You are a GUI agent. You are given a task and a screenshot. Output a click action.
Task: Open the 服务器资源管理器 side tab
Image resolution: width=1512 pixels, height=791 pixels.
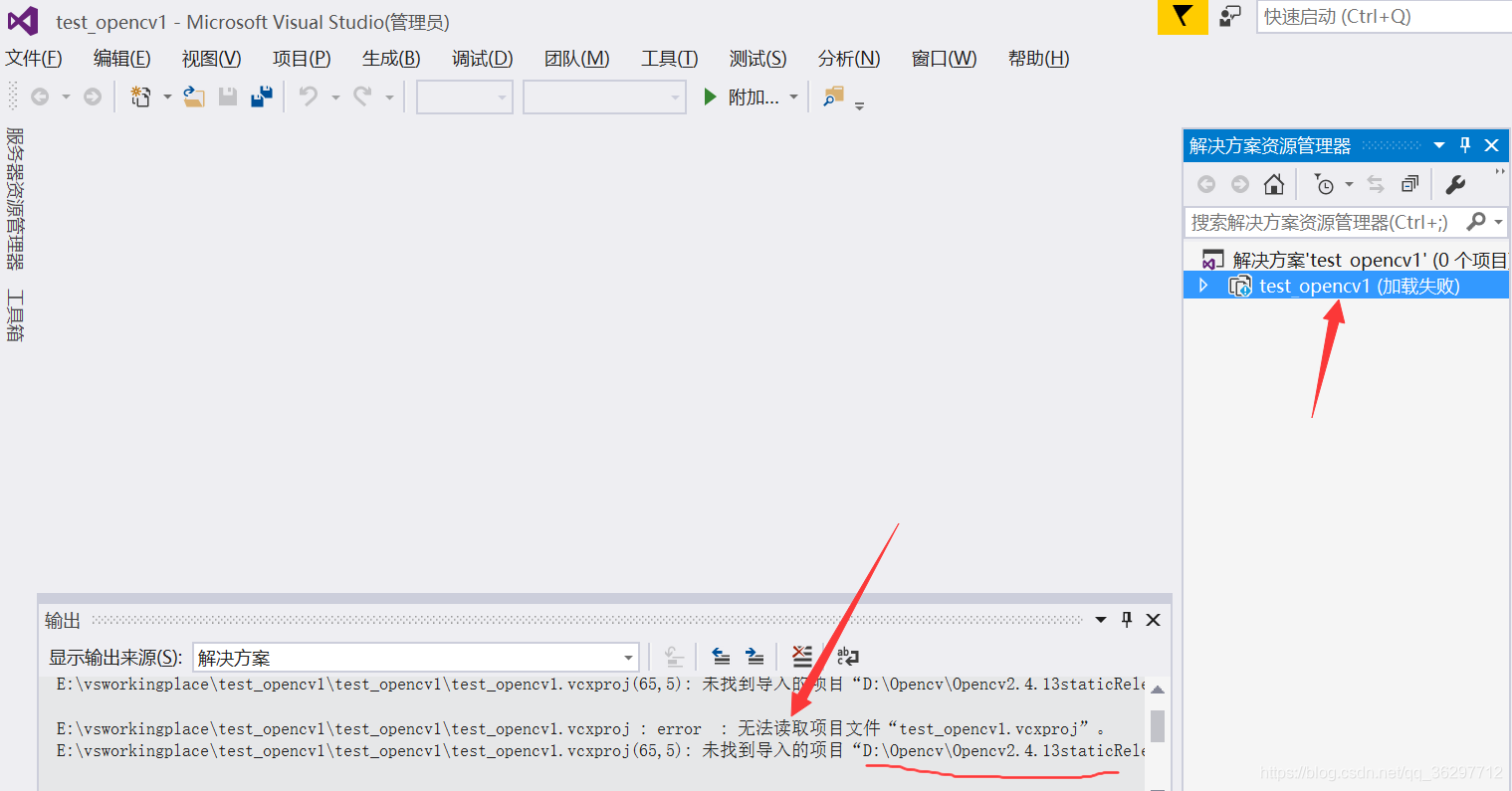14,198
